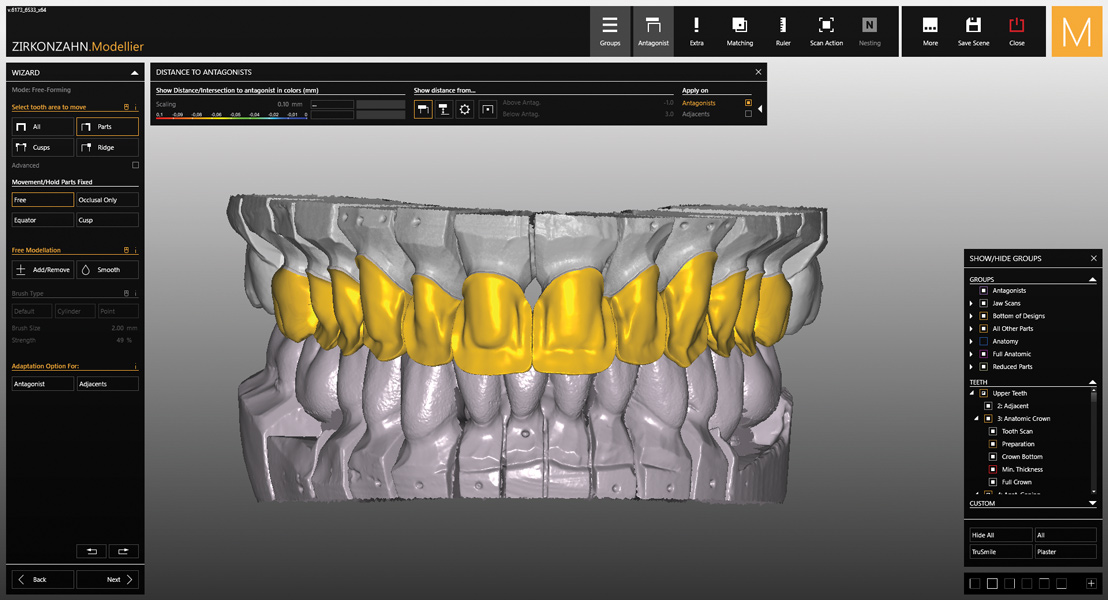Close the Distance to Antagonists panel
Screen dimensions: 1108x600
758,72
